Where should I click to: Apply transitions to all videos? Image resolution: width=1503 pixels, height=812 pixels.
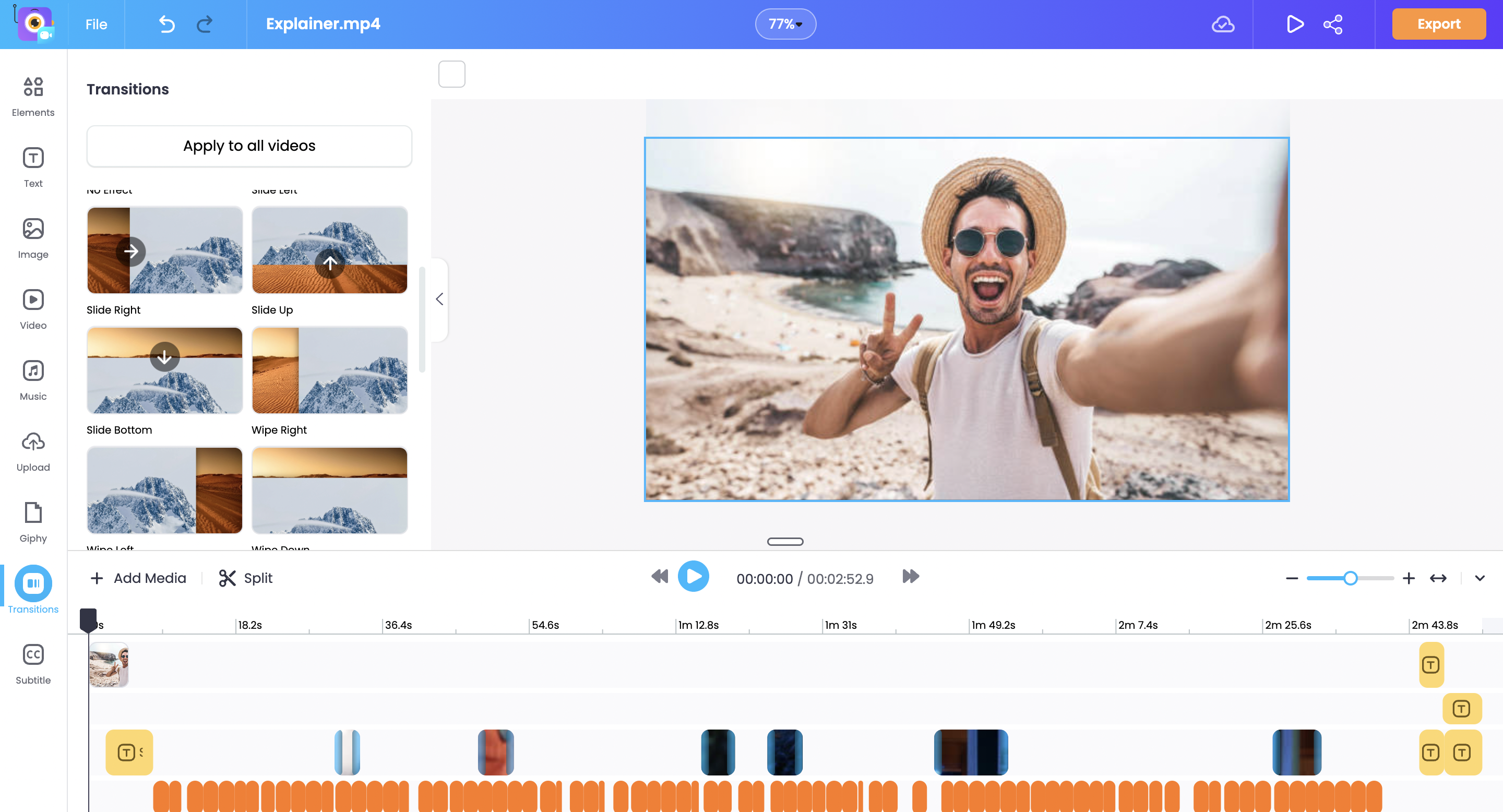coord(248,146)
